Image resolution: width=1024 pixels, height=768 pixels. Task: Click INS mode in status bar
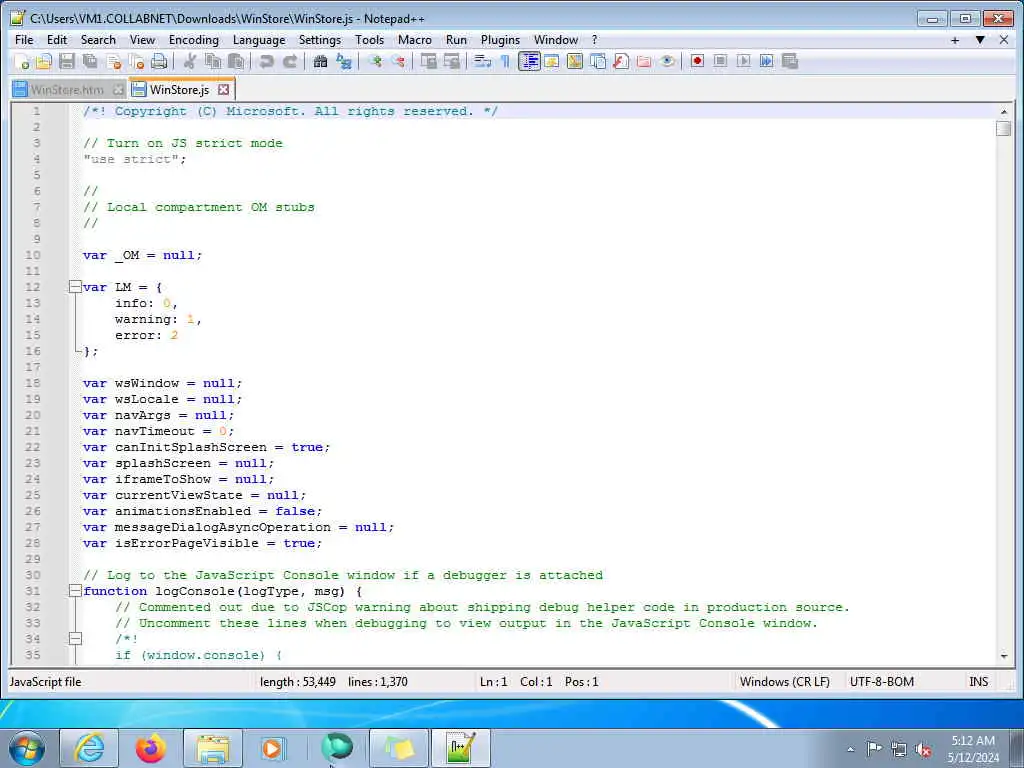coord(978,682)
